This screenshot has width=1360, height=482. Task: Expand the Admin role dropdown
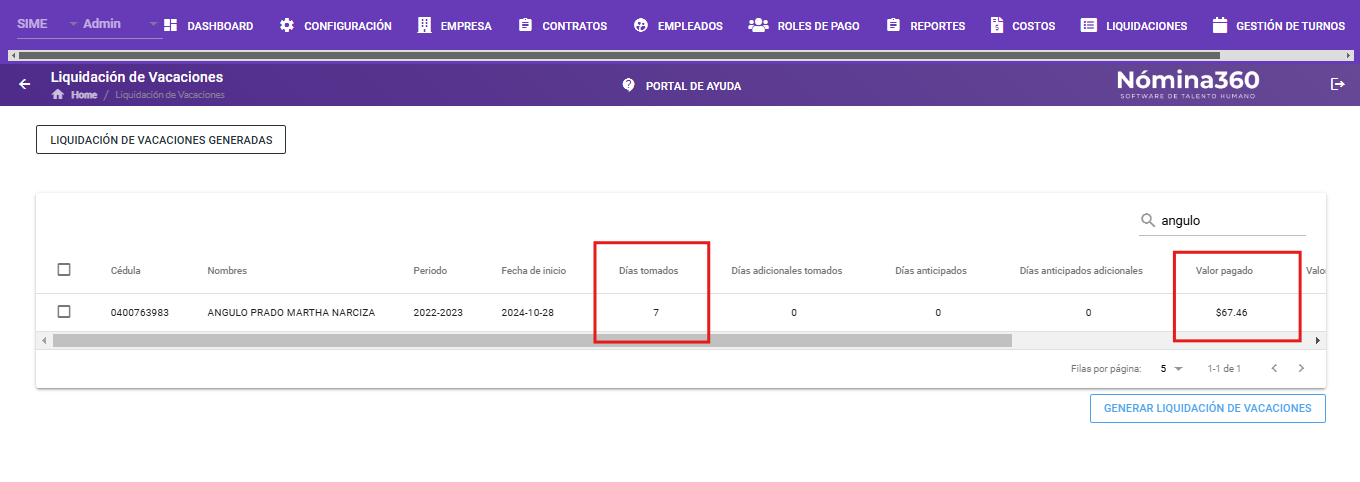[120, 24]
